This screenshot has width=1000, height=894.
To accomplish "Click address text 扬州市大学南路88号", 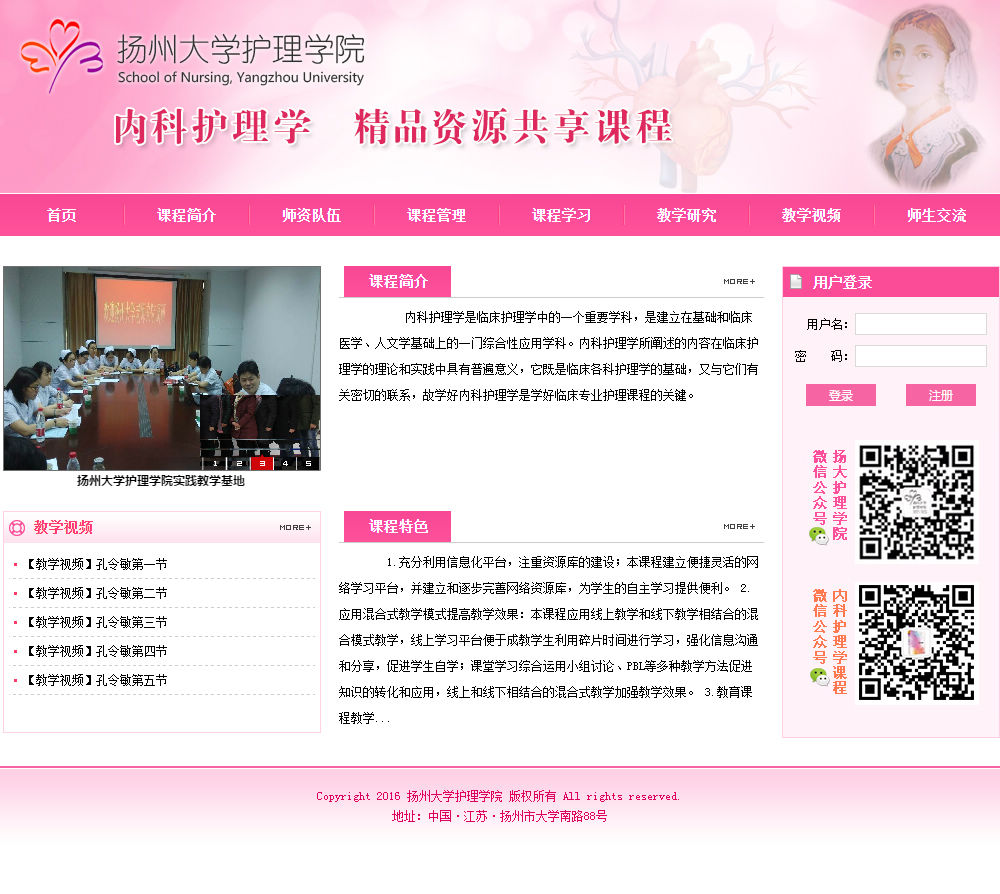I will coord(553,816).
